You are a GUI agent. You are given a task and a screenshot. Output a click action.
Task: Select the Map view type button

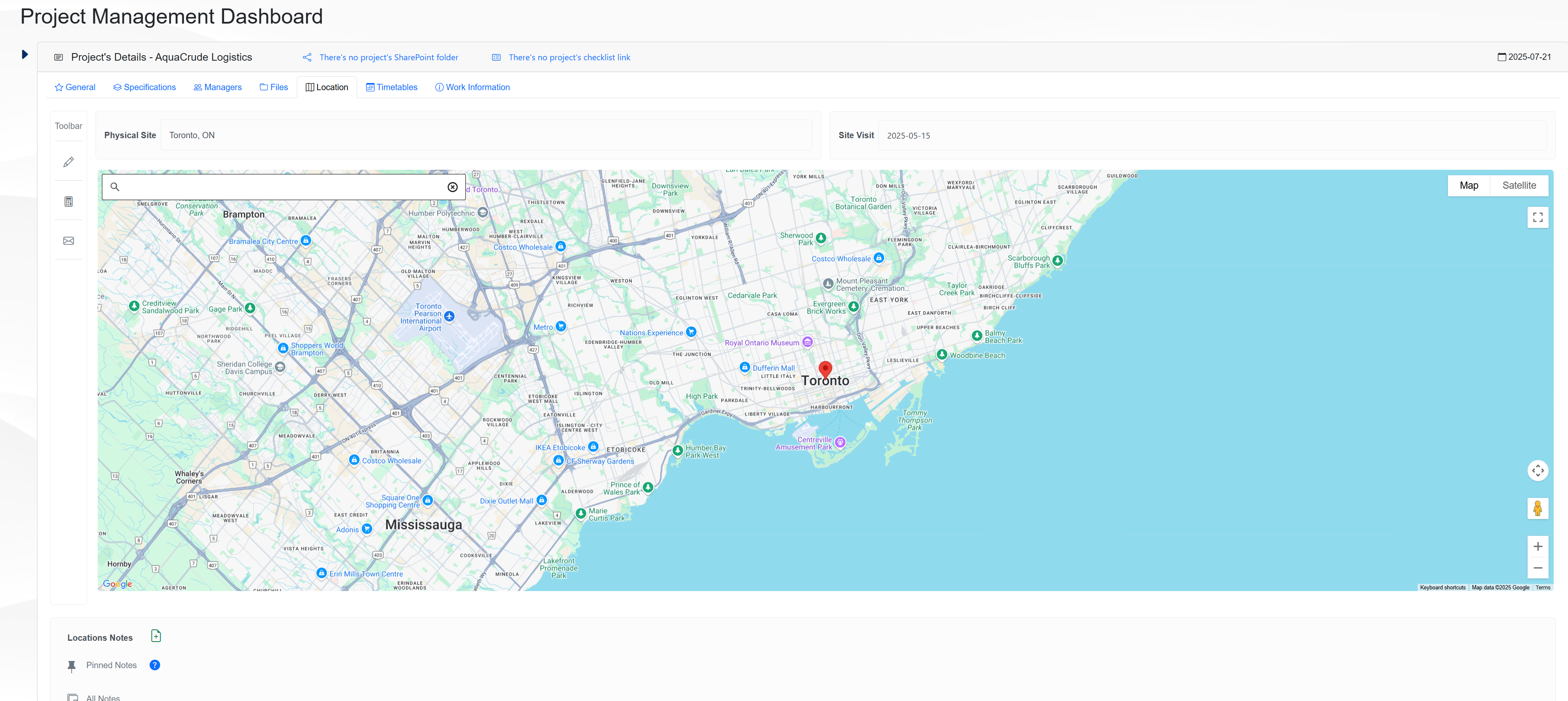1468,186
